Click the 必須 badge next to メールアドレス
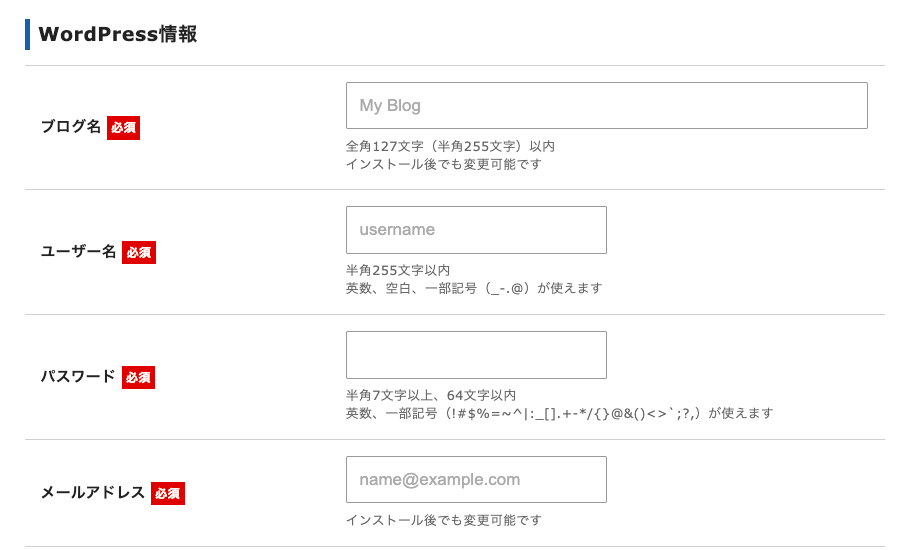The image size is (900, 550). click(x=168, y=493)
